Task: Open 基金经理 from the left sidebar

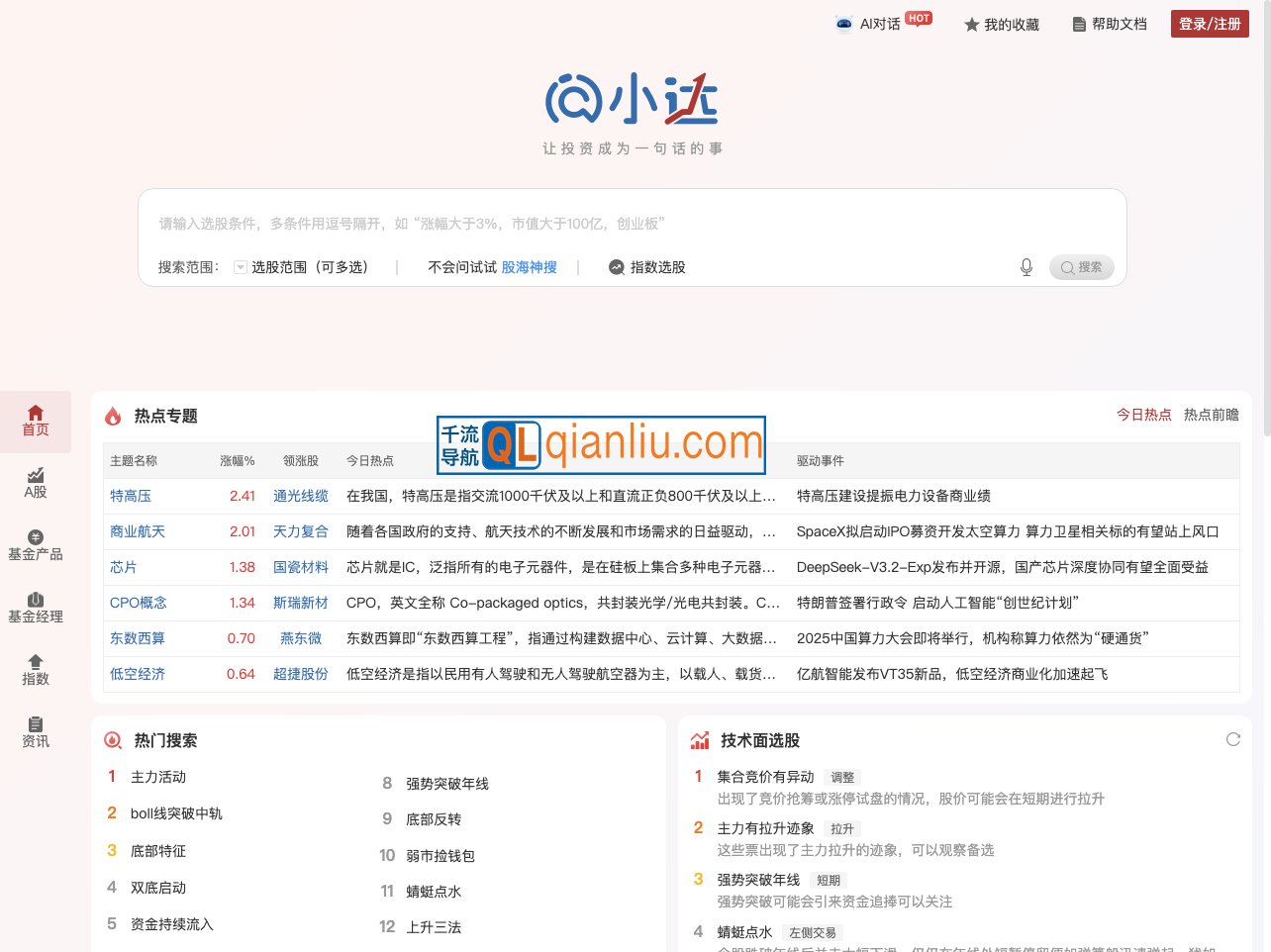Action: pos(35,605)
